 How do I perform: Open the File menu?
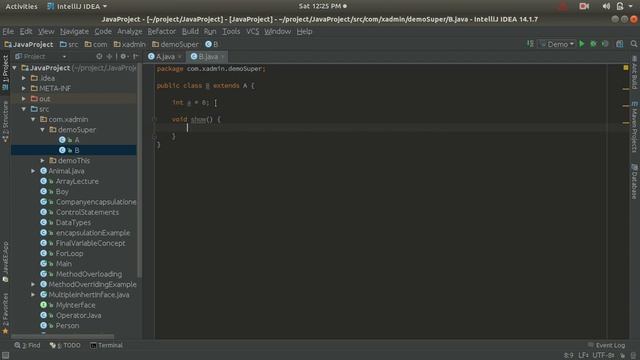pyautogui.click(x=8, y=31)
